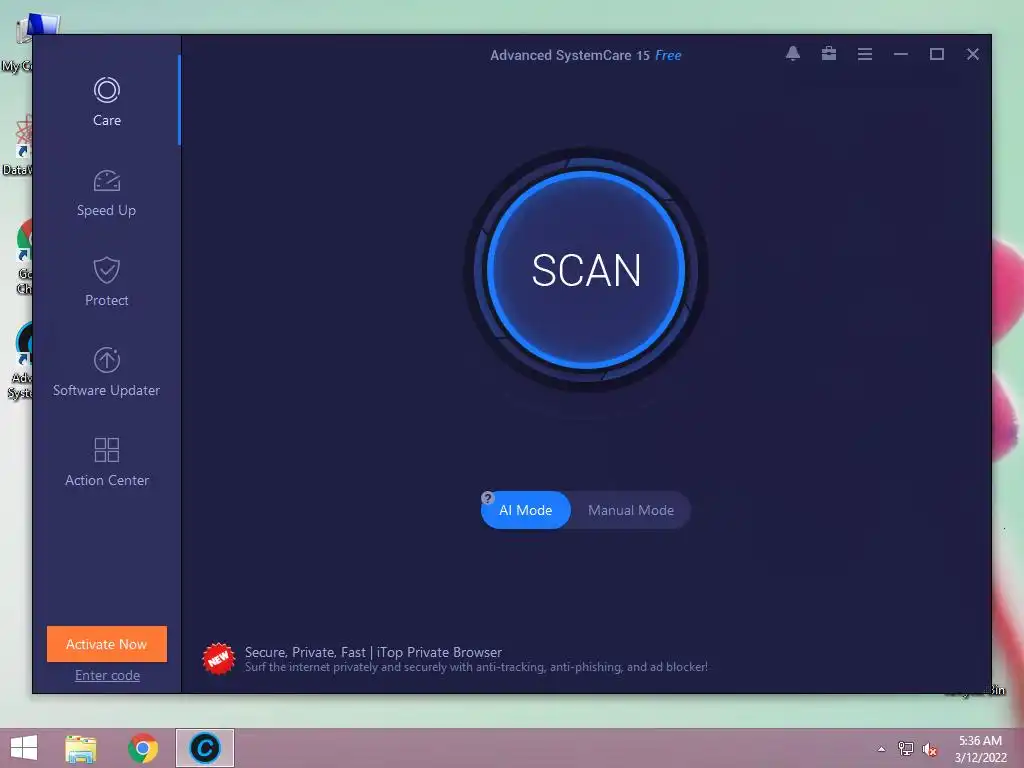The height and width of the screenshot is (768, 1024).
Task: Click the red NEW badge icon
Action: pyautogui.click(x=218, y=659)
